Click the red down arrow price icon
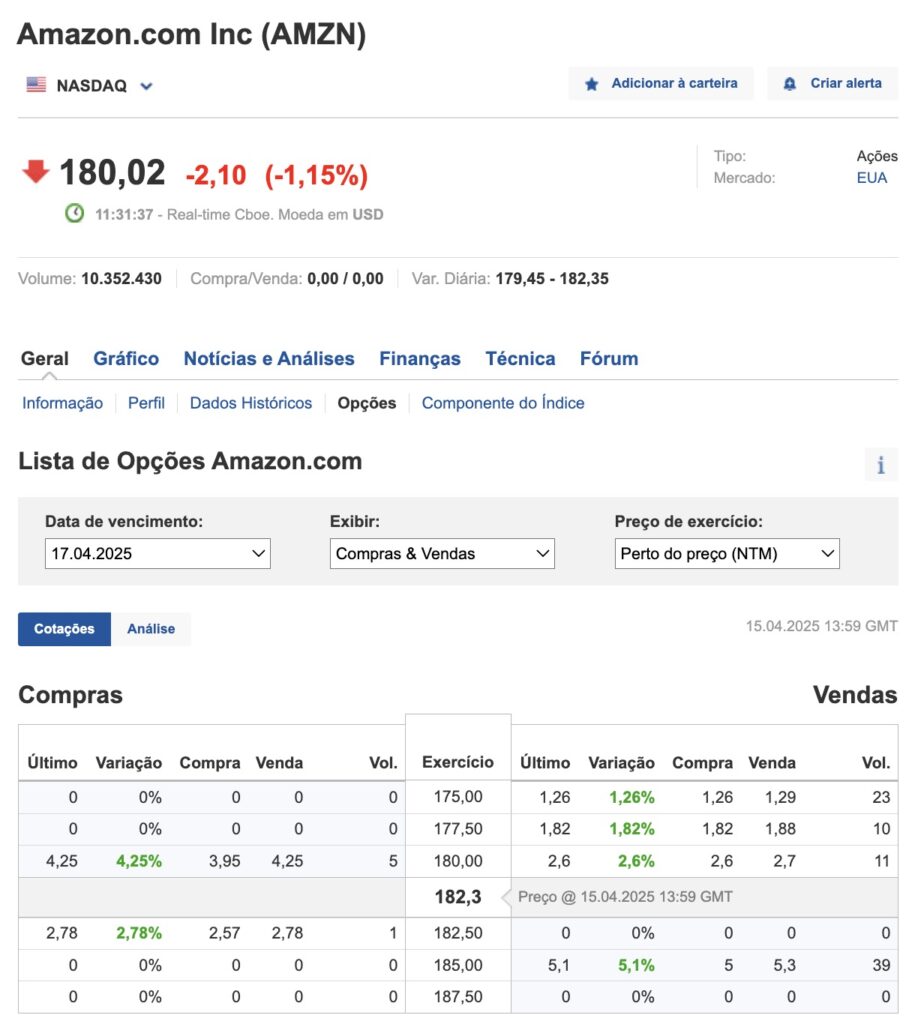The width and height of the screenshot is (909, 1024). [36, 172]
